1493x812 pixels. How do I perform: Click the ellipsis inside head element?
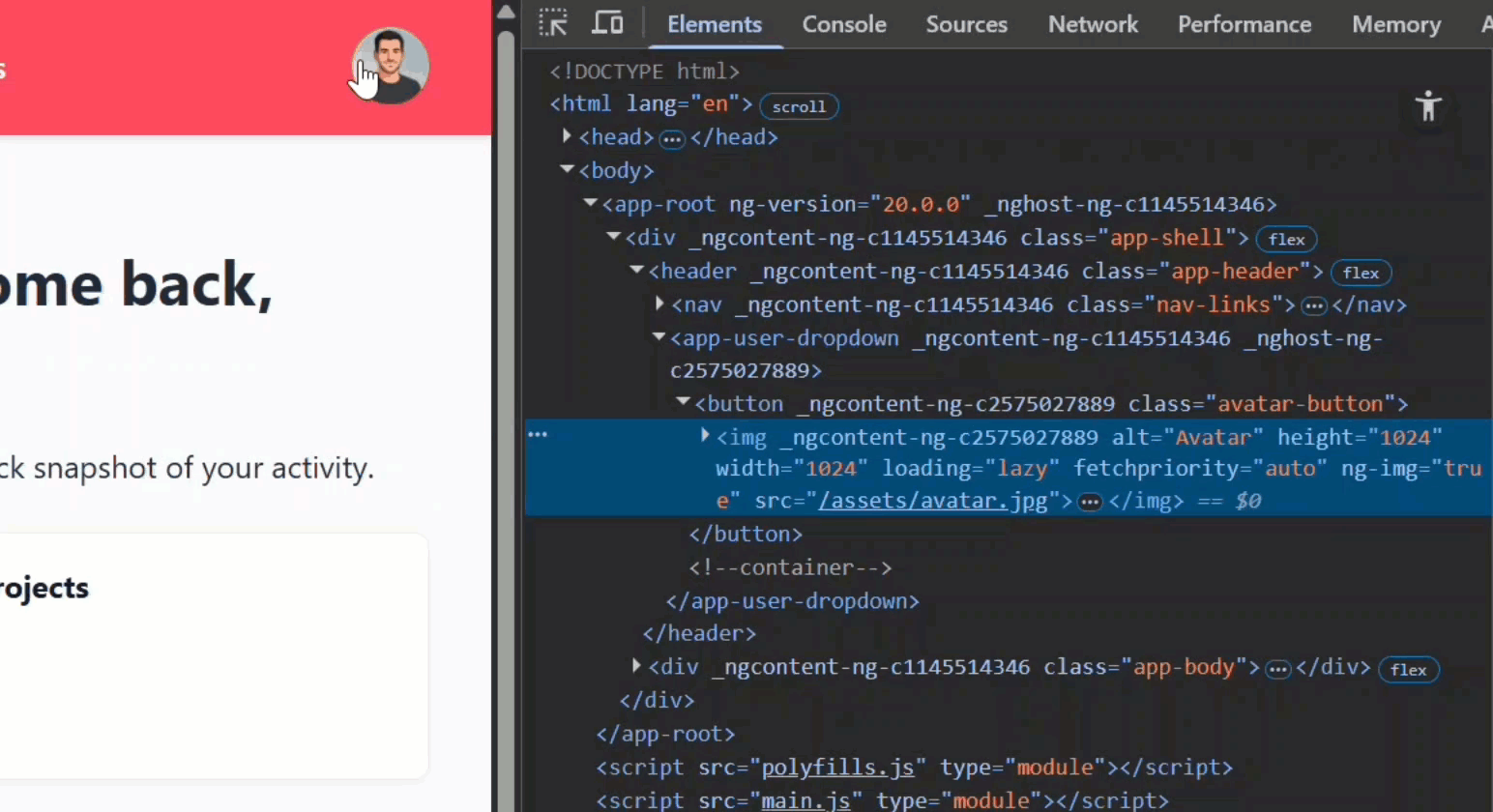pos(672,139)
